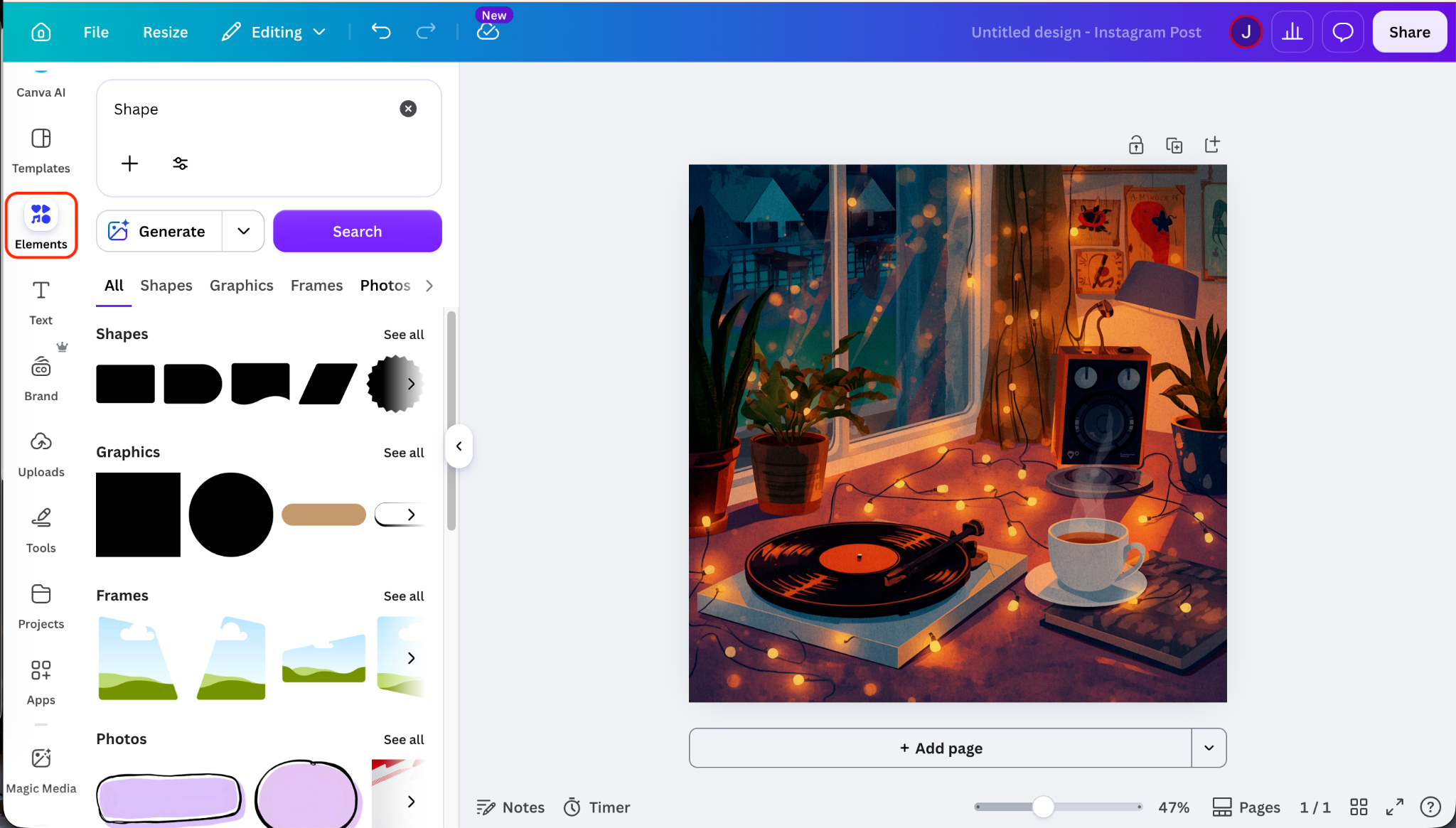Show more items in the Photos row

(x=411, y=802)
